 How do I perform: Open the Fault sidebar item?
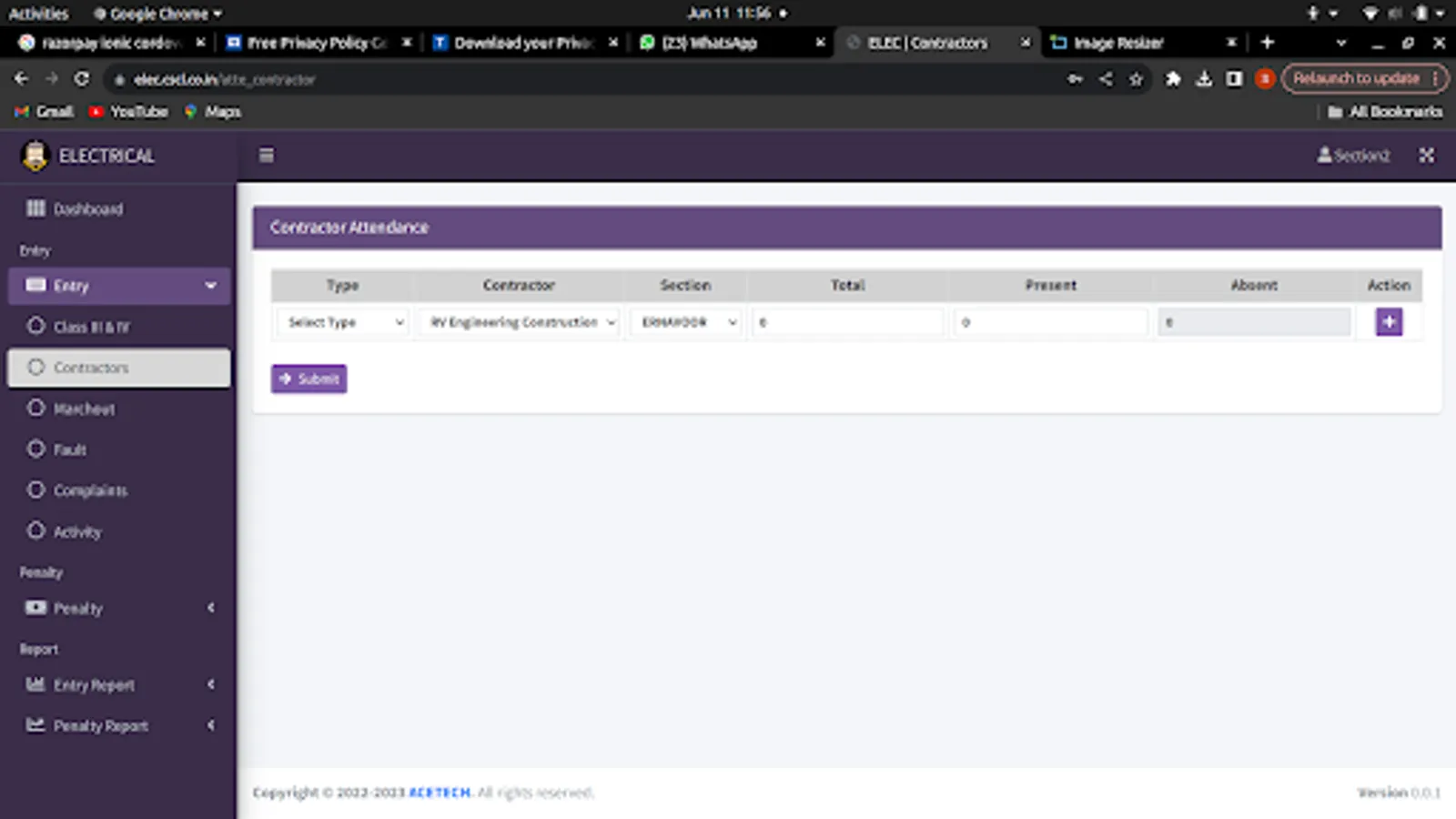pos(118,450)
